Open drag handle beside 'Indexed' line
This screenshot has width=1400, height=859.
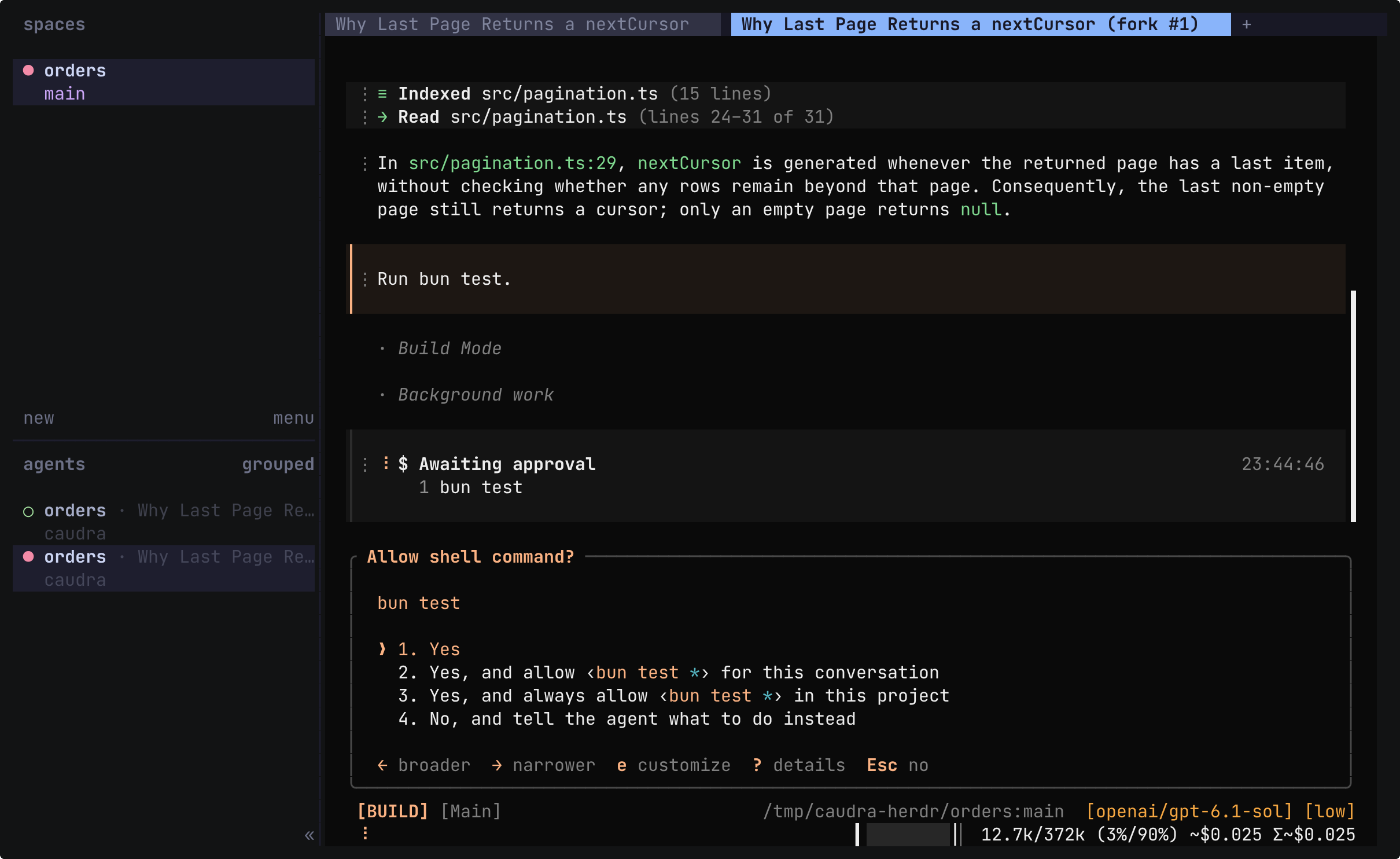click(x=365, y=94)
